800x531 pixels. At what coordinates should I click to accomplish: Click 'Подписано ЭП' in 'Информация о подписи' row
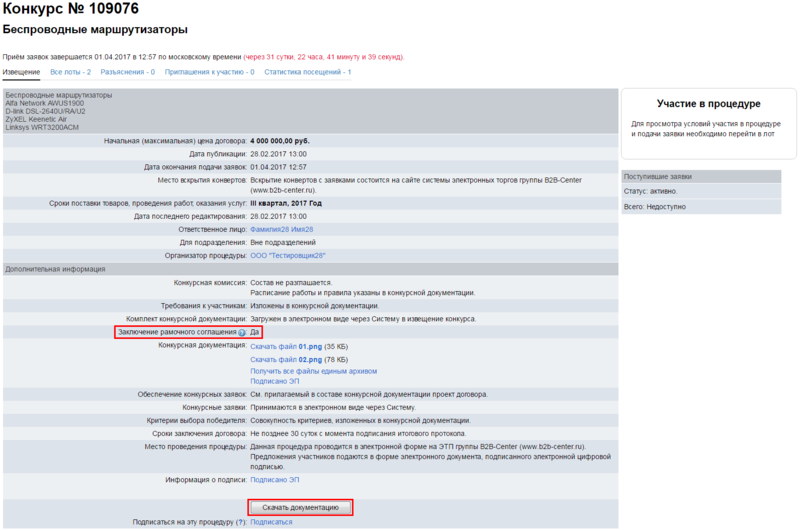(274, 480)
